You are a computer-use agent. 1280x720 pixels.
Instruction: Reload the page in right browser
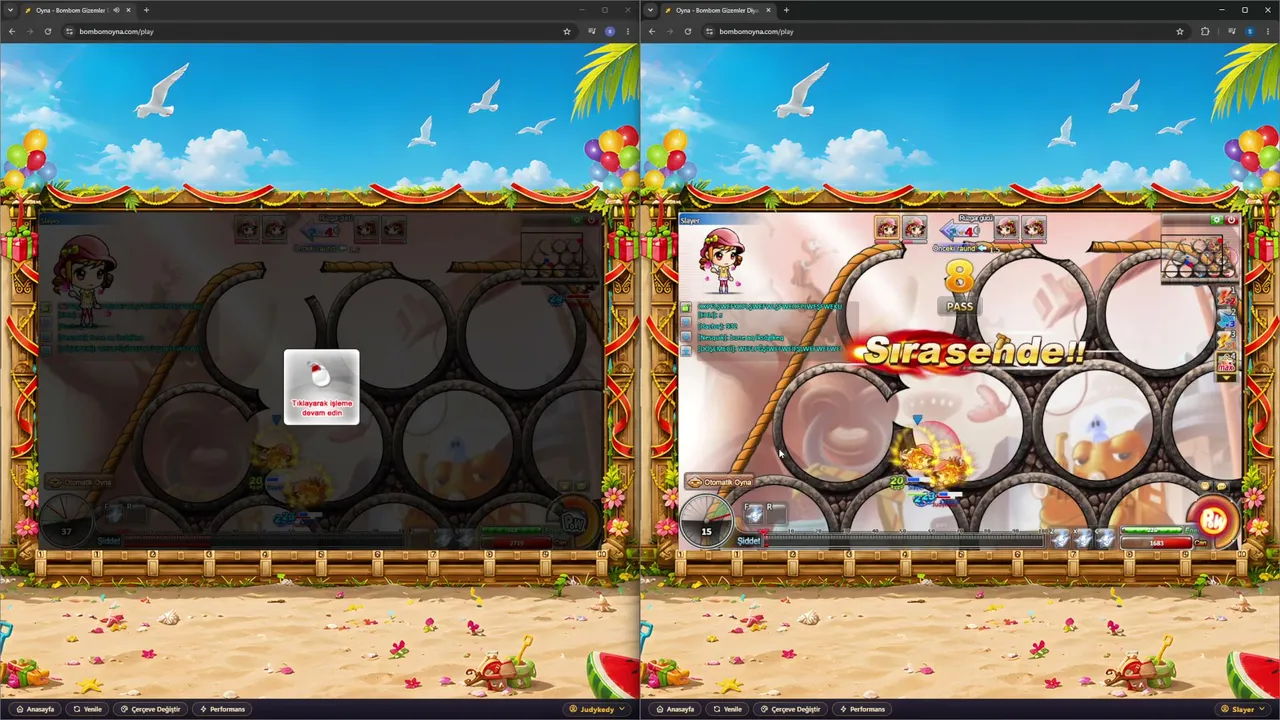point(687,31)
